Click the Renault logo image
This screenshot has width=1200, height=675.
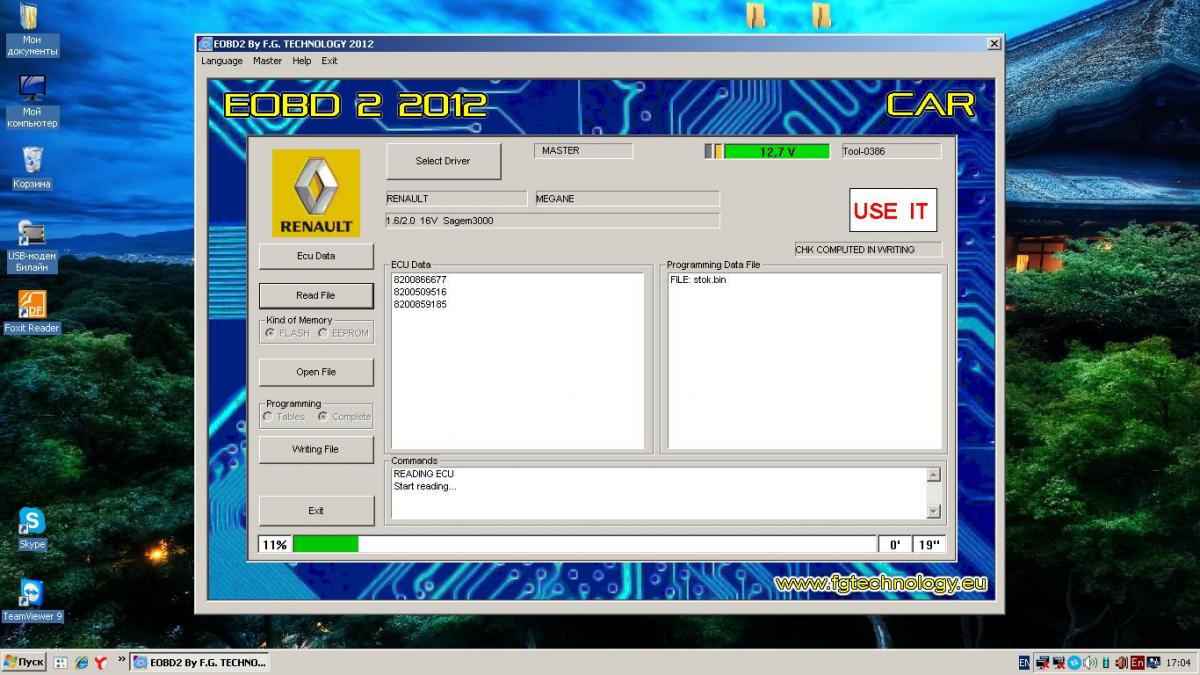coord(316,193)
